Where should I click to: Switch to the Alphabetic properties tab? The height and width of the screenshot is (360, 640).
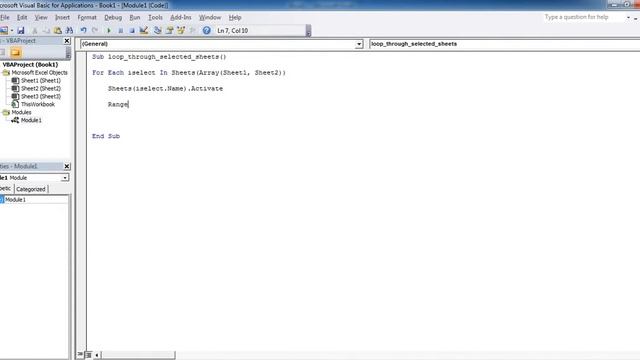(6, 189)
